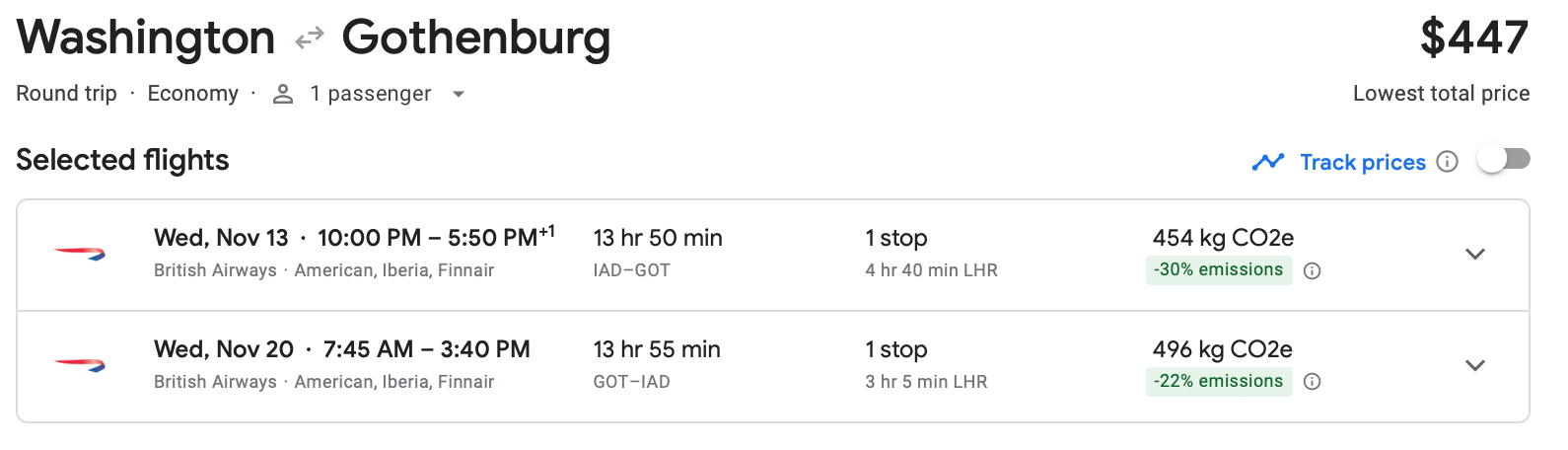Image resolution: width=1568 pixels, height=450 pixels.
Task: Enable the Track prices toggle
Action: [1503, 159]
